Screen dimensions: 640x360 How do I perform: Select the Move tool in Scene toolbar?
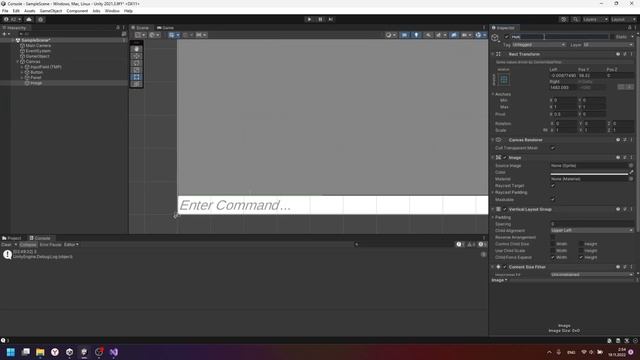click(136, 56)
